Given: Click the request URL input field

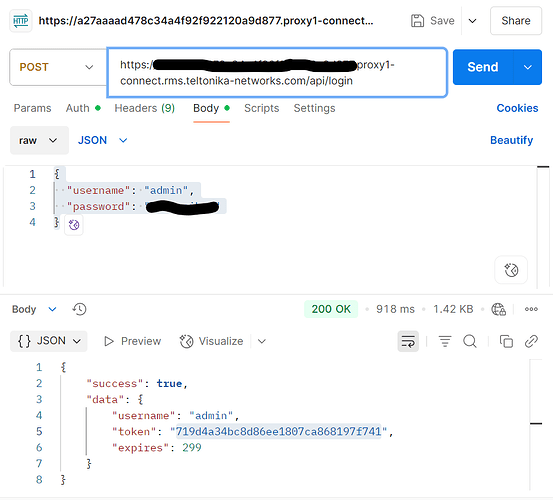Looking at the screenshot, I should coord(277,73).
